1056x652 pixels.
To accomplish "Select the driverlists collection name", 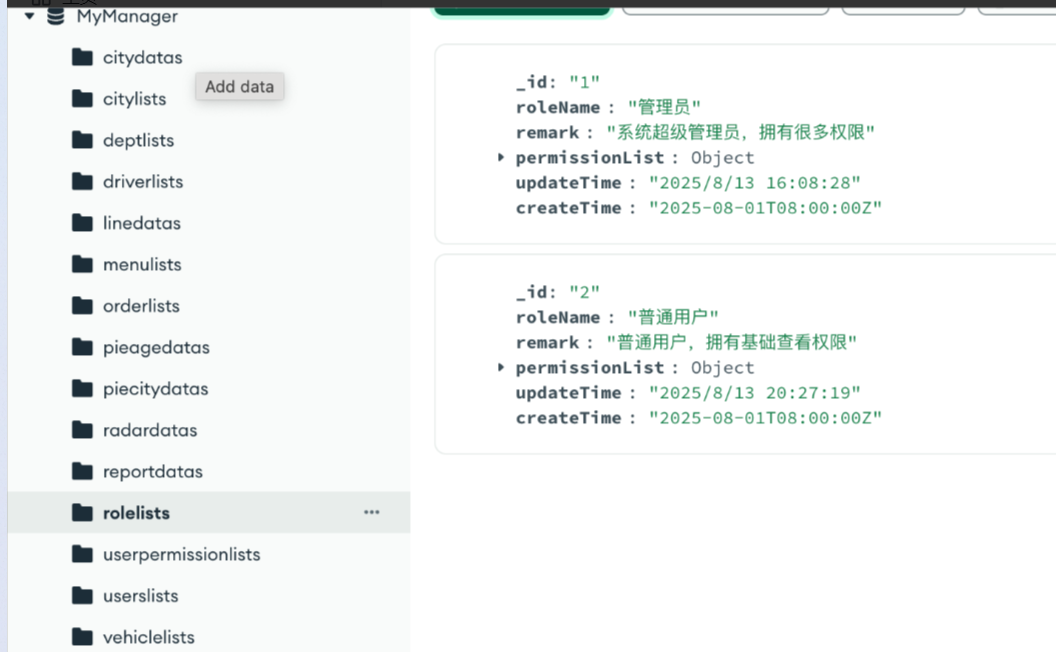I will (143, 182).
